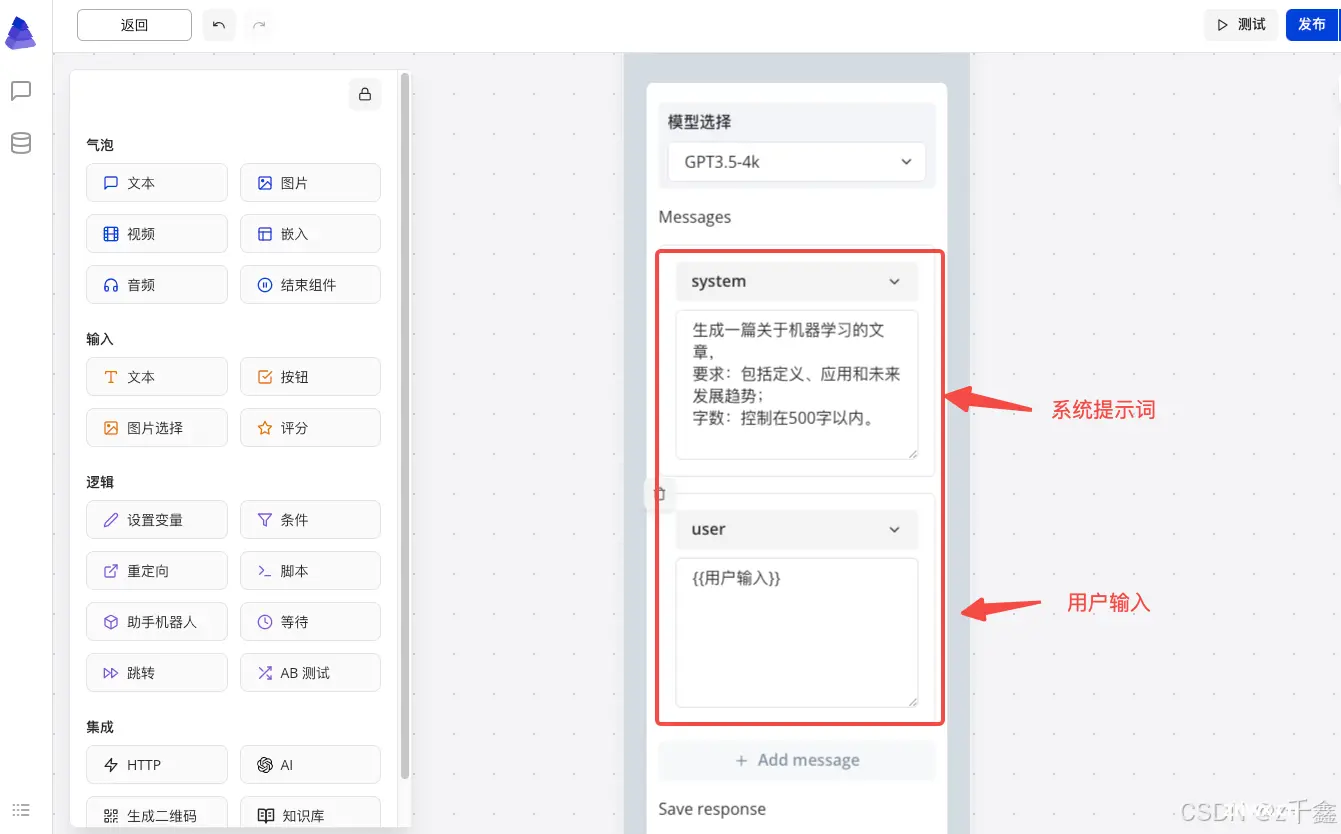Click the trash icon beside the message
The image size is (1341, 834).
click(659, 493)
